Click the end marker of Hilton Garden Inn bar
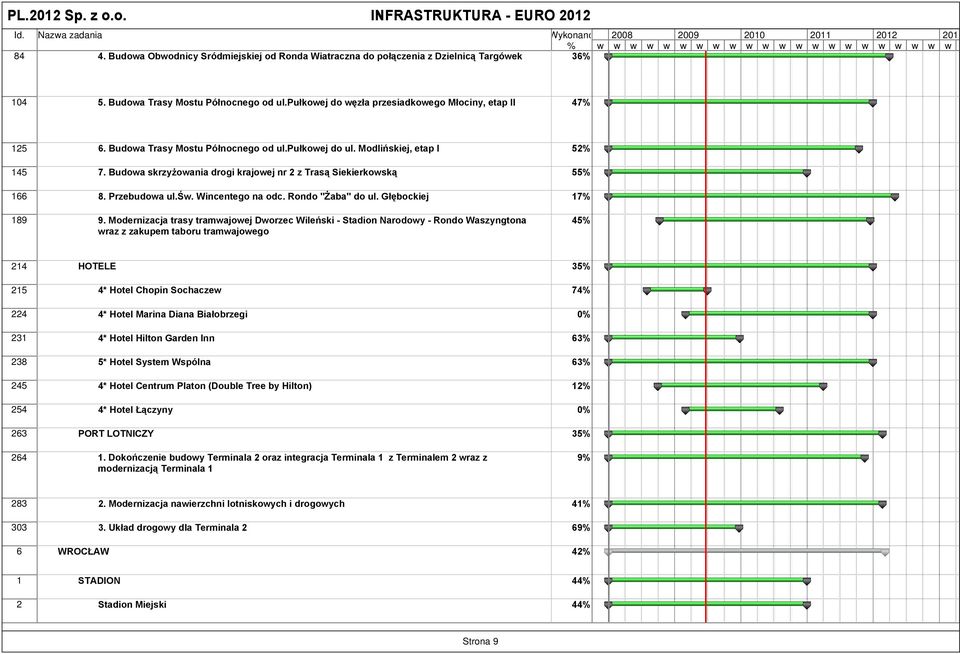 click(739, 339)
